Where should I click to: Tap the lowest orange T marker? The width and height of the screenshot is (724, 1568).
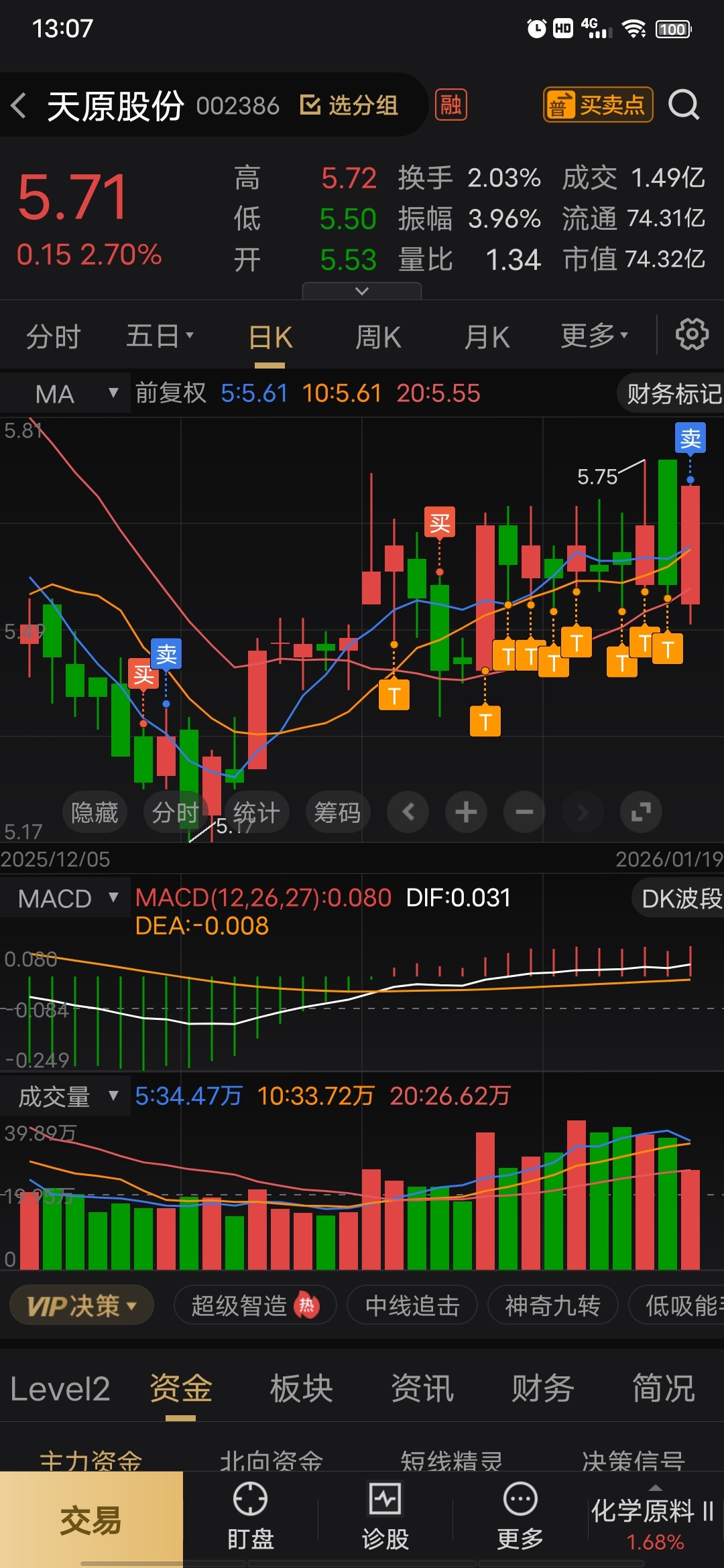coord(485,721)
